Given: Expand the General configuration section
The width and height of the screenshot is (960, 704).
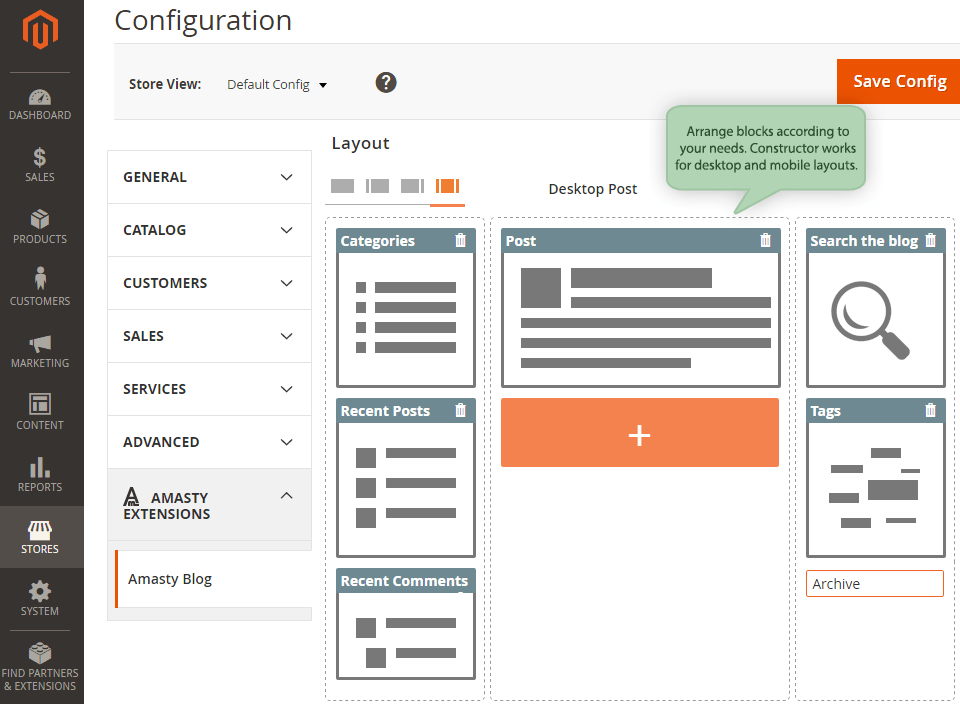Looking at the screenshot, I should click(209, 177).
